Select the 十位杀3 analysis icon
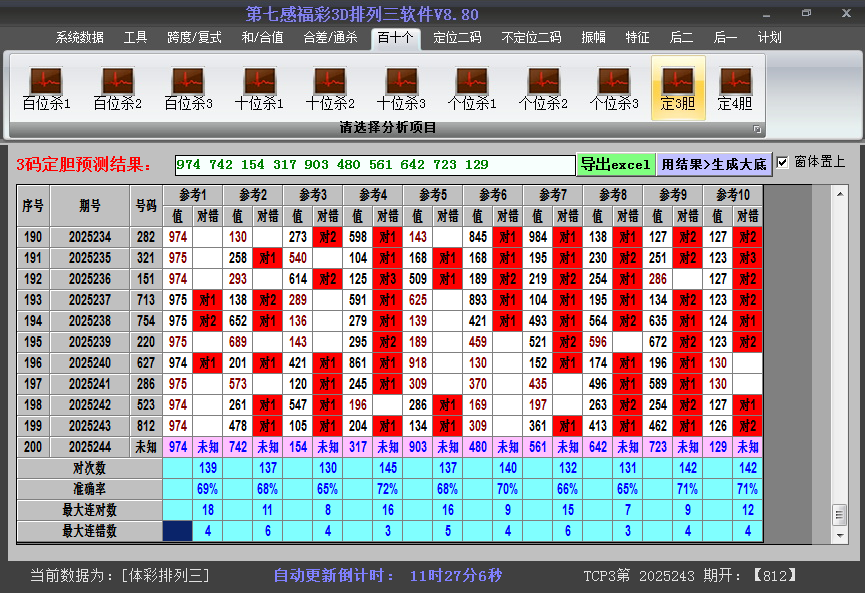This screenshot has width=865, height=593. point(401,81)
